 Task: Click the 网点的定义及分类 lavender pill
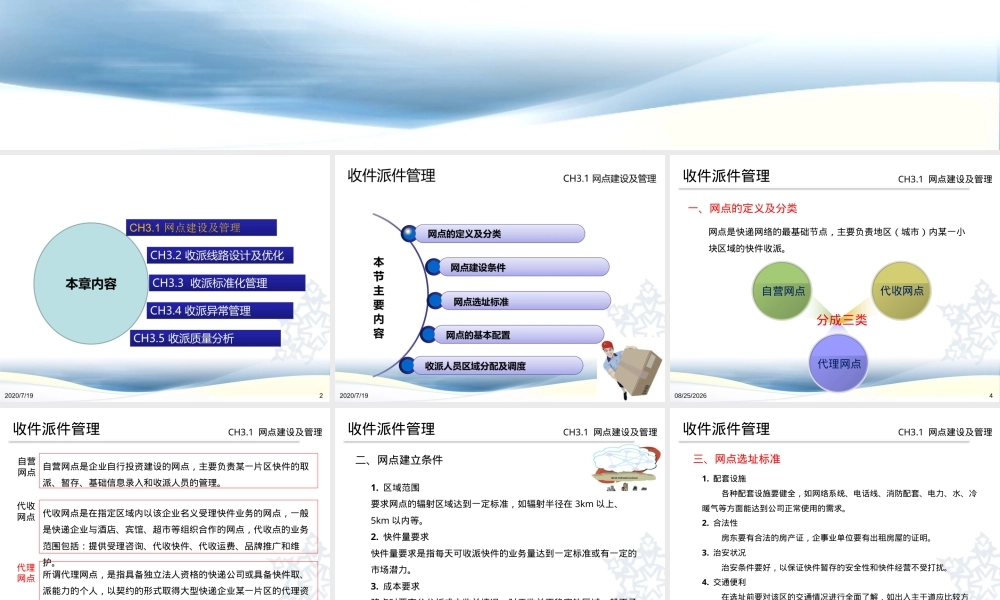499,233
